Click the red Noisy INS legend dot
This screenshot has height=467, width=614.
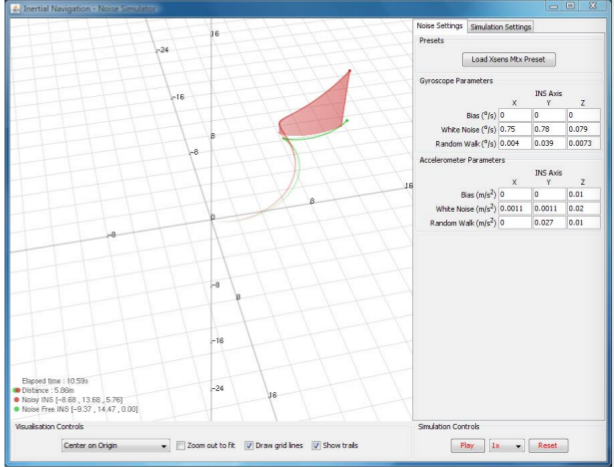[16, 400]
